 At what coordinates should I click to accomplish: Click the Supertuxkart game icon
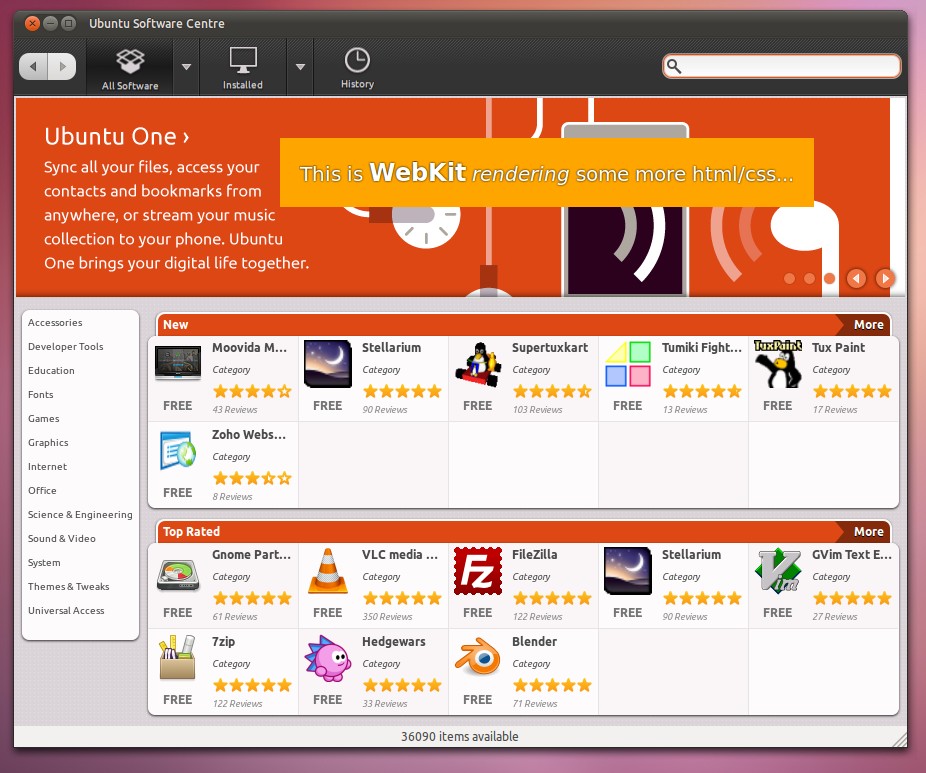coord(477,363)
